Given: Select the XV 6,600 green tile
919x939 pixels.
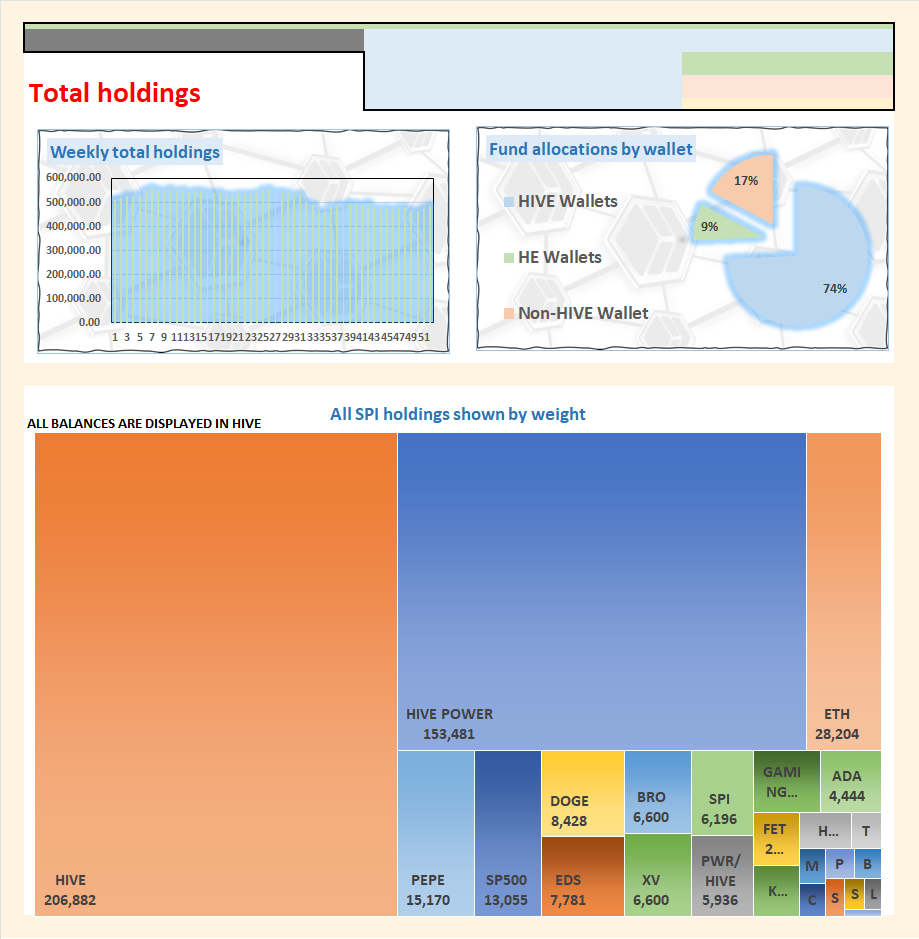Looking at the screenshot, I should 657,875.
